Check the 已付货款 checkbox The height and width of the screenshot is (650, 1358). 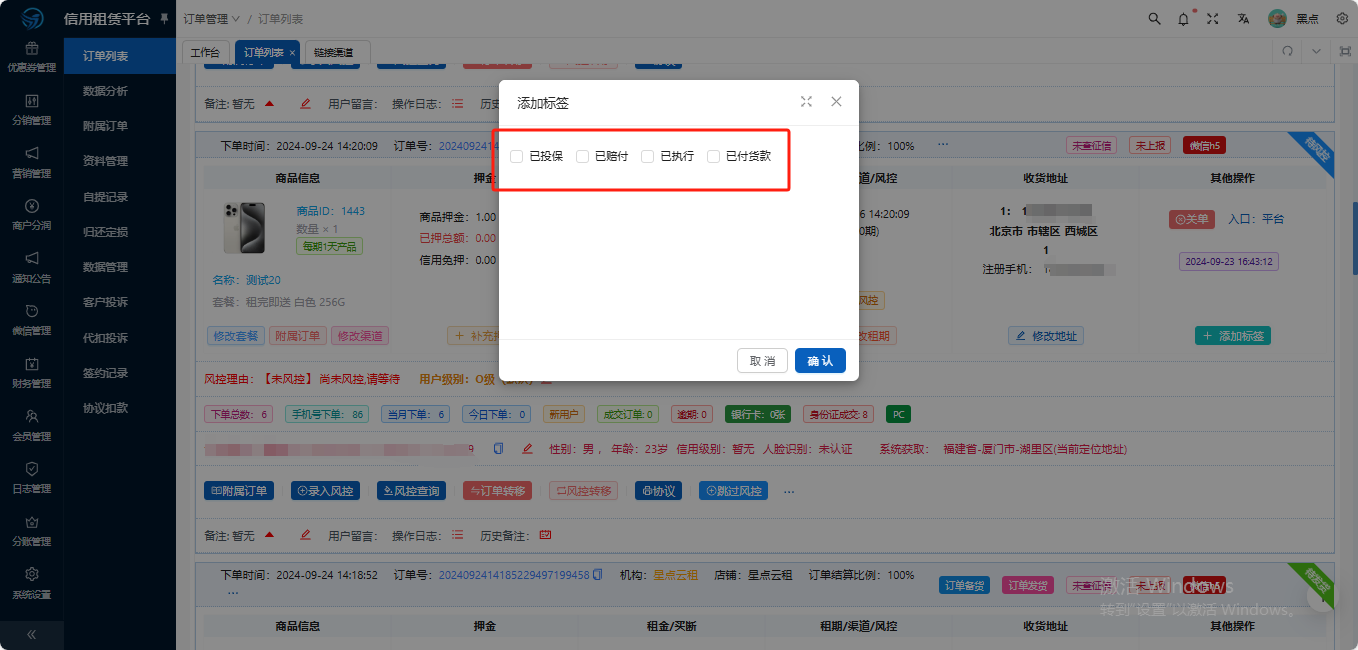713,156
